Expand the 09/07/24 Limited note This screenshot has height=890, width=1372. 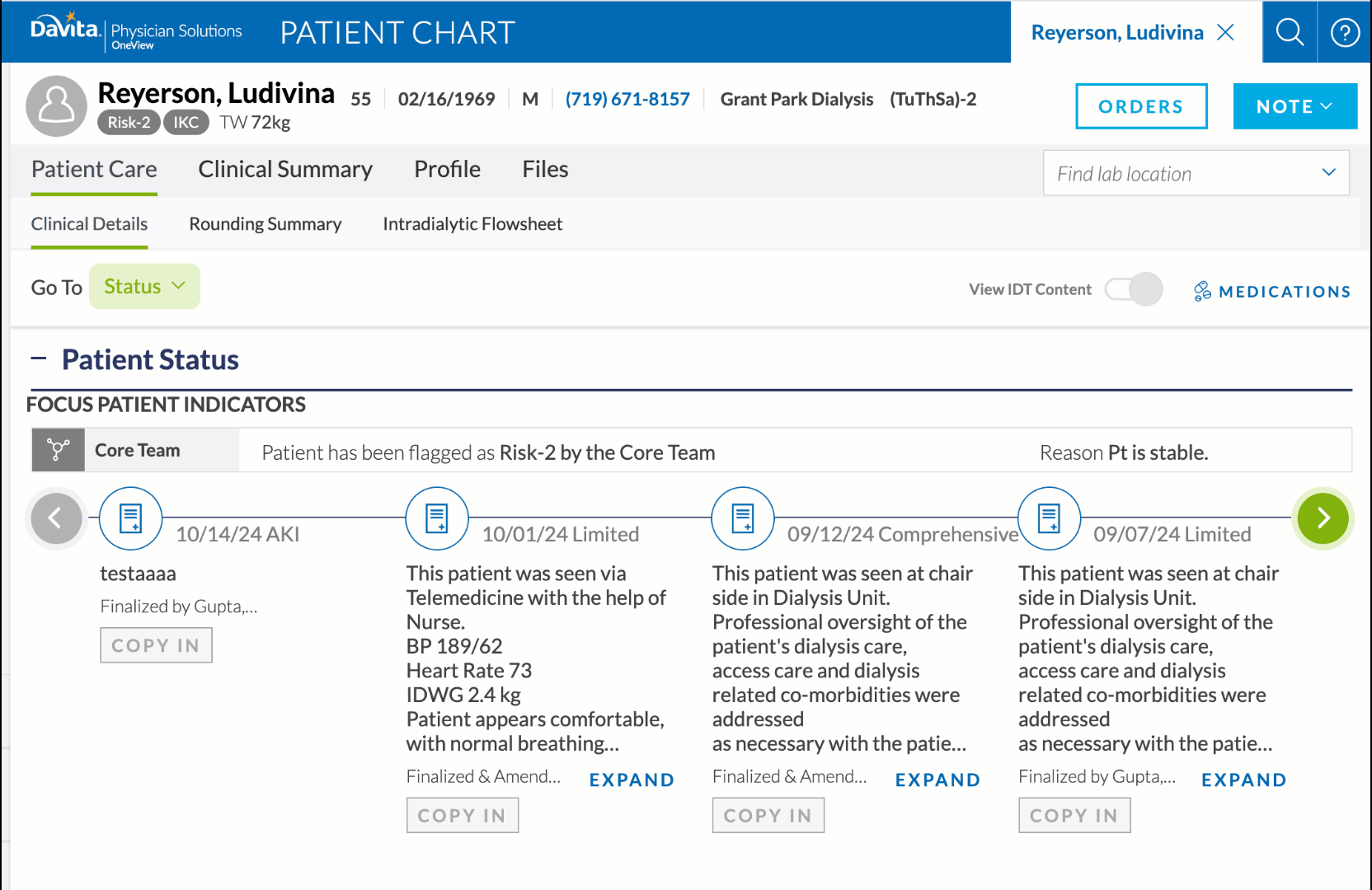(x=1243, y=780)
